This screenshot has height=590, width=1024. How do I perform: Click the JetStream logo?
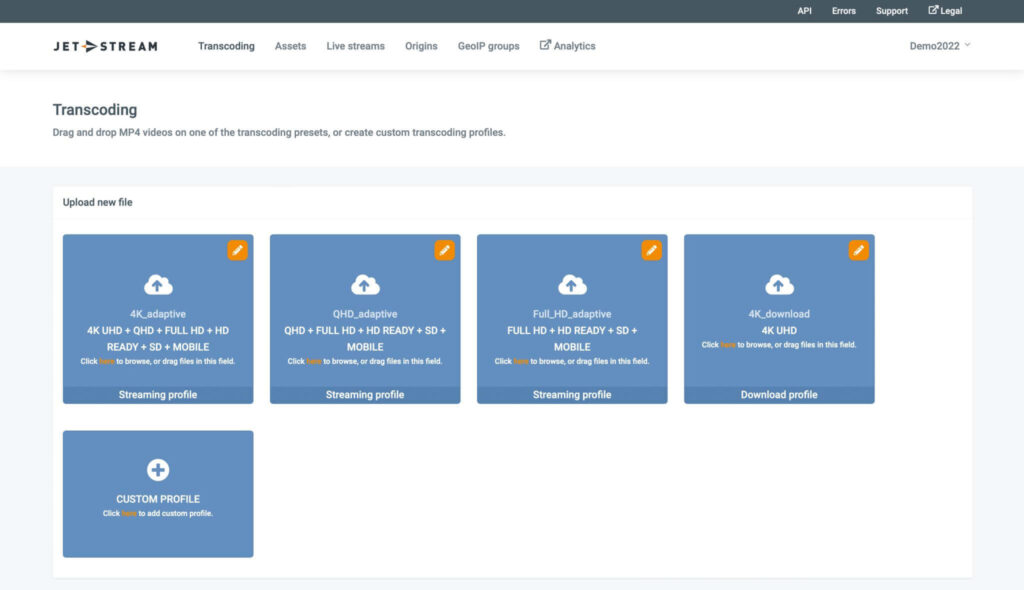click(x=103, y=45)
